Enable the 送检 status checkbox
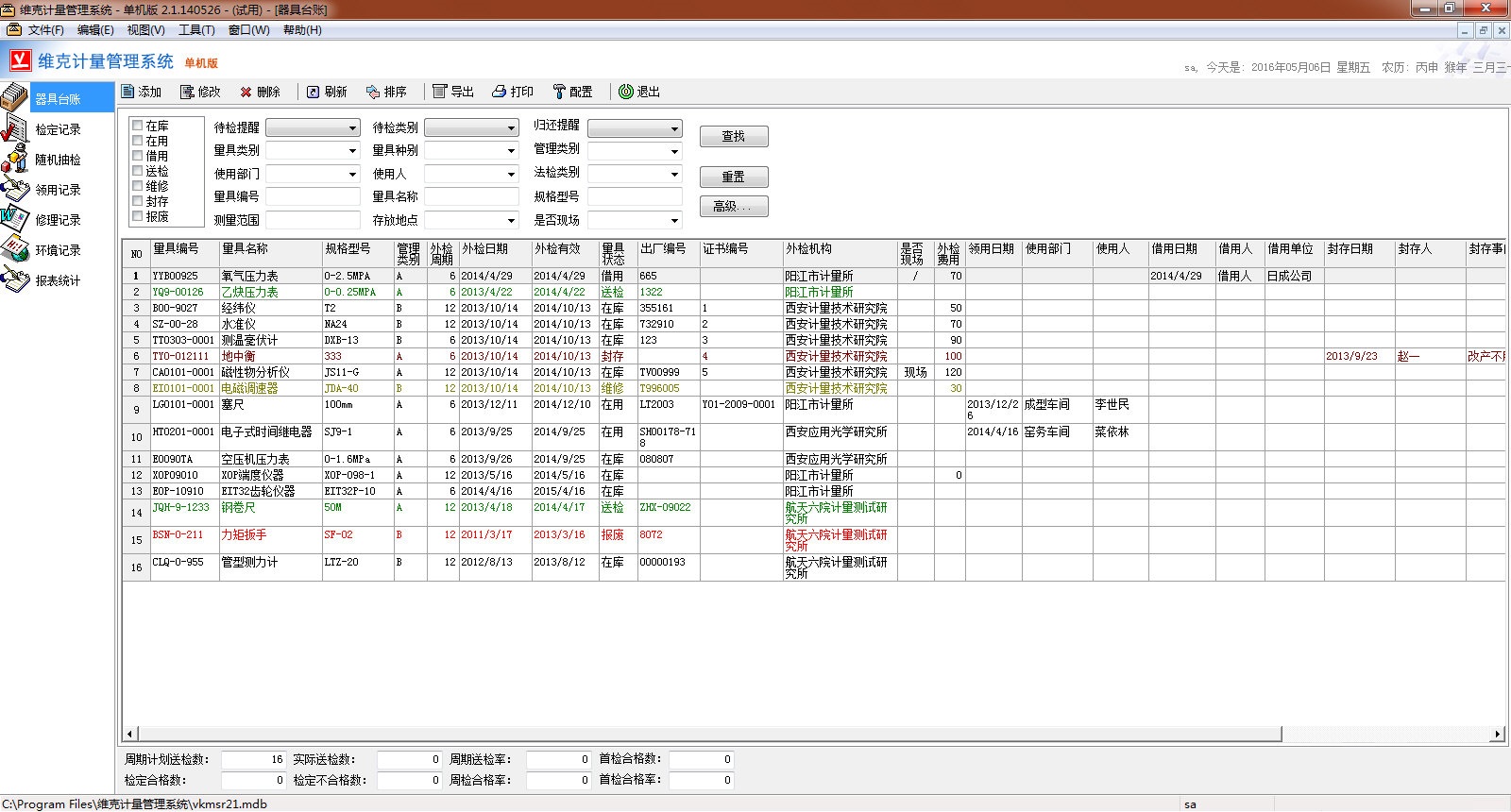 click(x=138, y=171)
